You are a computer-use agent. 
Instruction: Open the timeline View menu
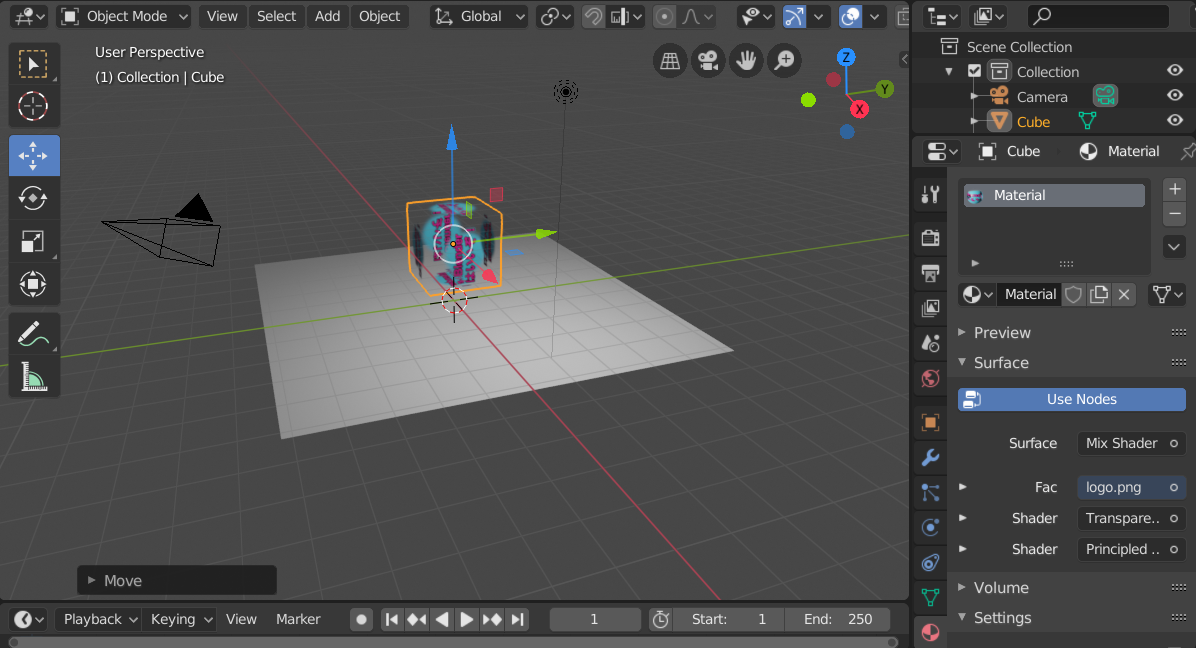click(241, 619)
